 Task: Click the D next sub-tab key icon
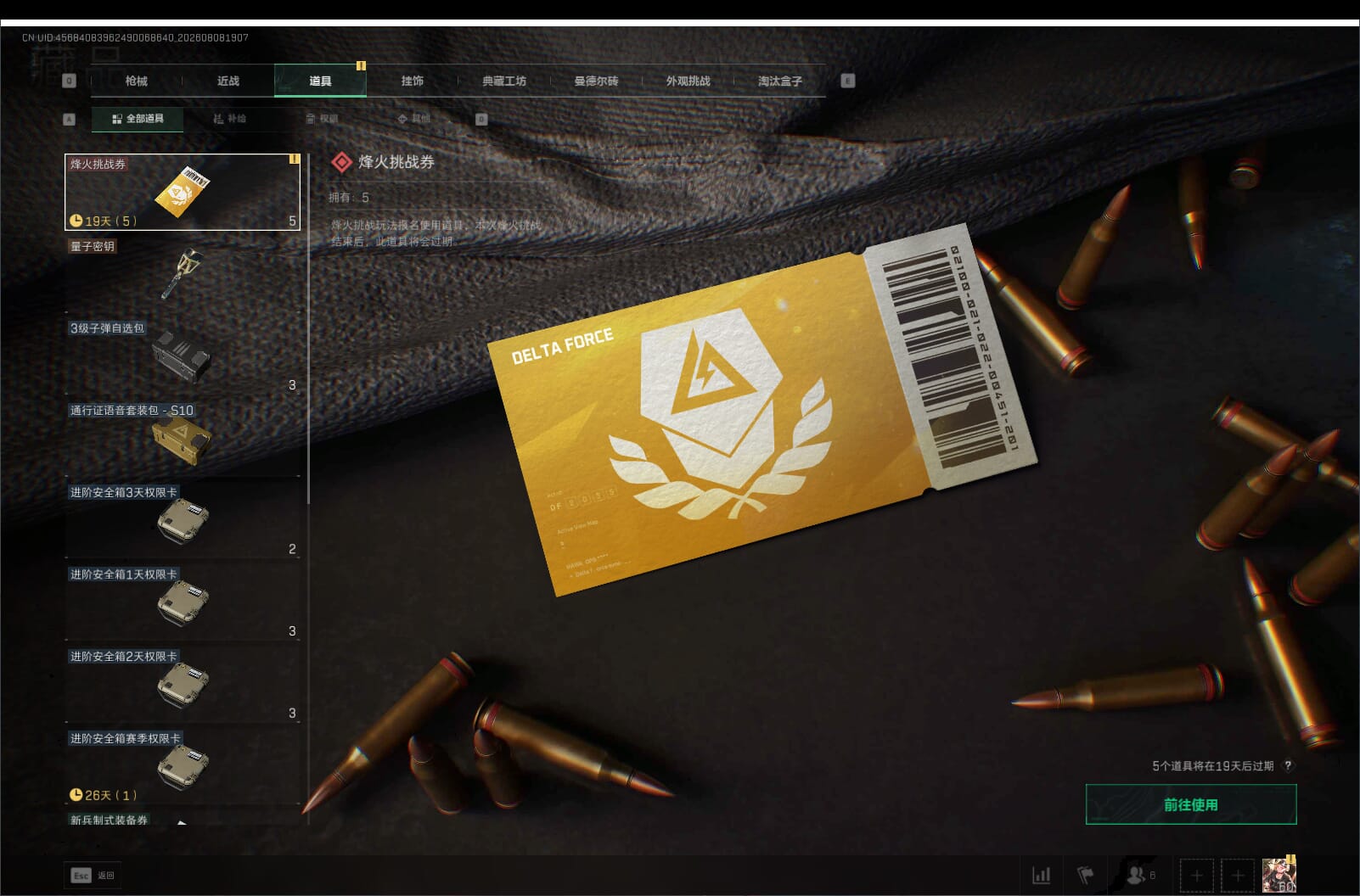481,120
